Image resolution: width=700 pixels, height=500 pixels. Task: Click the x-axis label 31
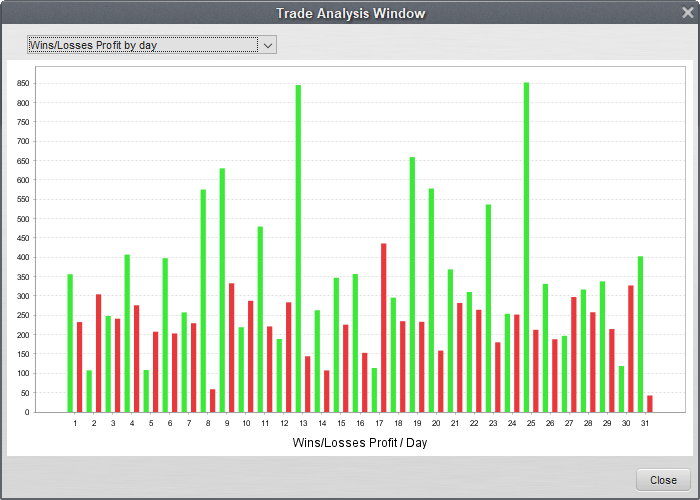645,423
